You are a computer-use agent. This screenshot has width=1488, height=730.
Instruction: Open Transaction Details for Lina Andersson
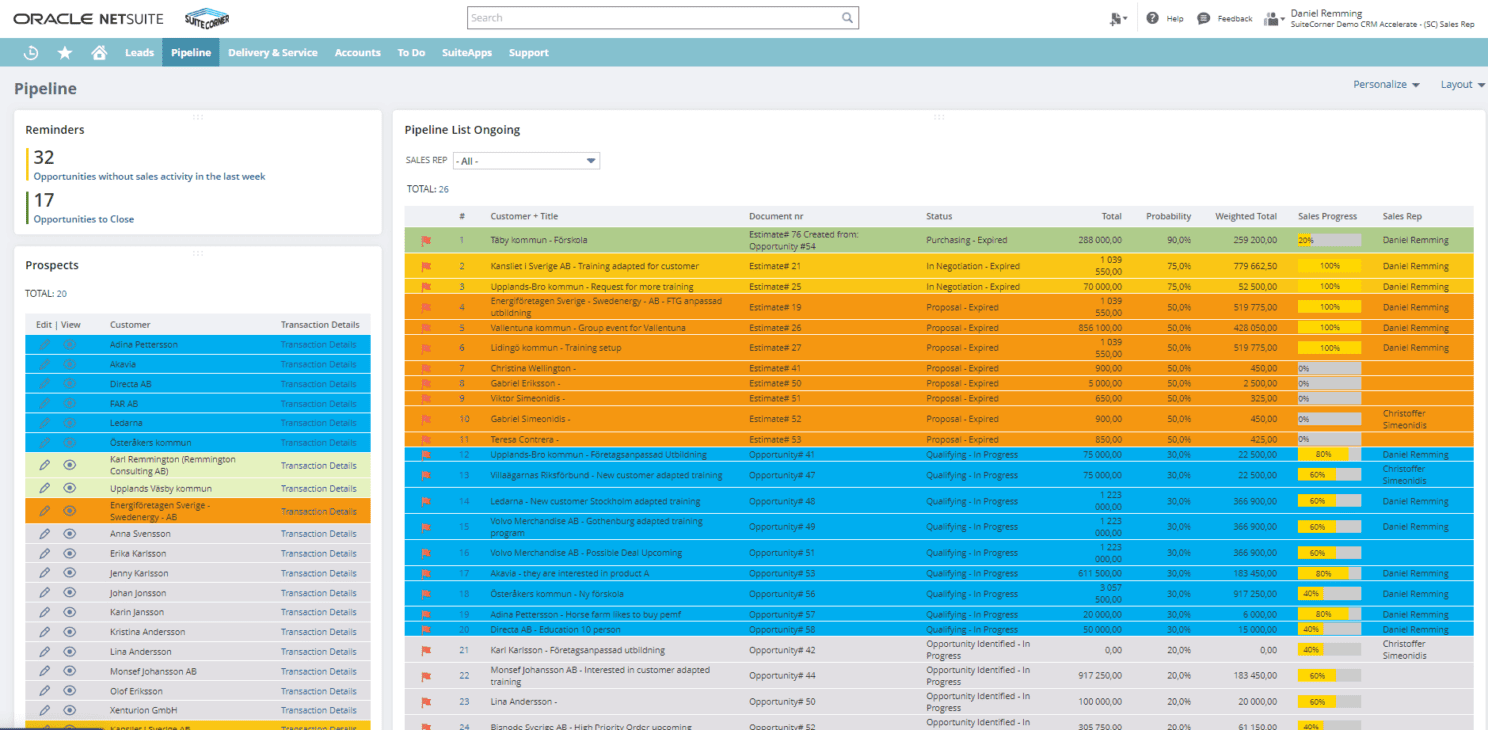tap(318, 652)
